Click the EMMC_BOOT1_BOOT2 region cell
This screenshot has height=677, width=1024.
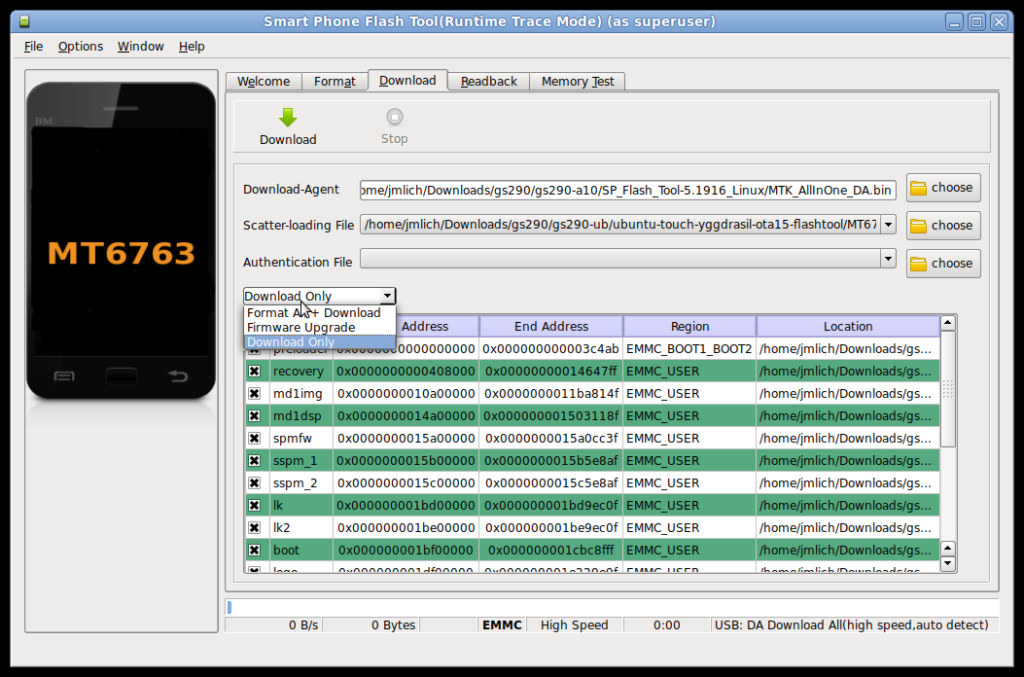[690, 349]
